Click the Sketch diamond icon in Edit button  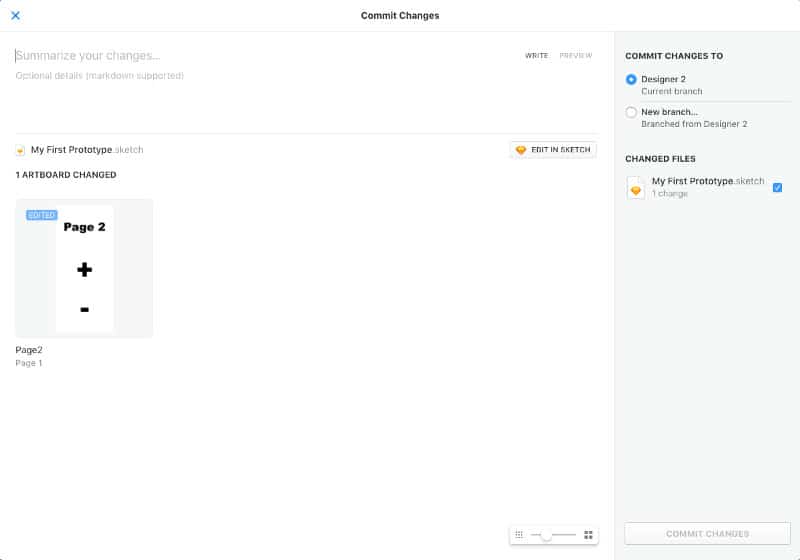pyautogui.click(x=520, y=150)
